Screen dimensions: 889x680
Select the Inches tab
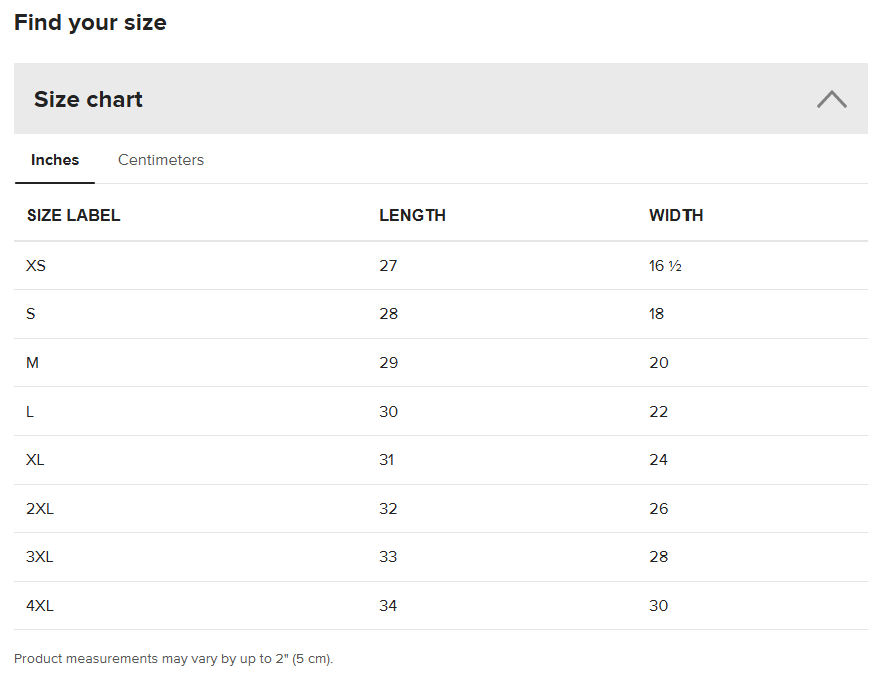click(55, 160)
